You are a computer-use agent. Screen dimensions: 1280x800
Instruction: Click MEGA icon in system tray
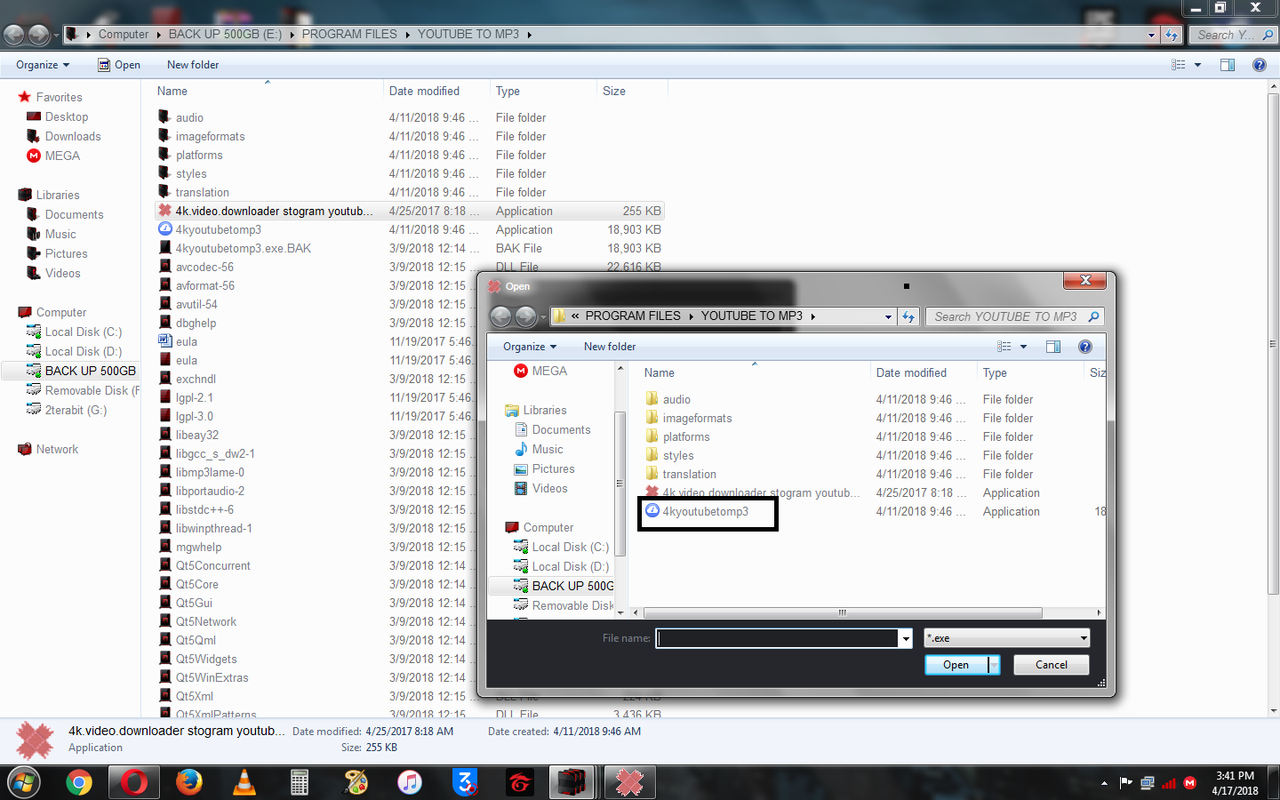[1190, 783]
